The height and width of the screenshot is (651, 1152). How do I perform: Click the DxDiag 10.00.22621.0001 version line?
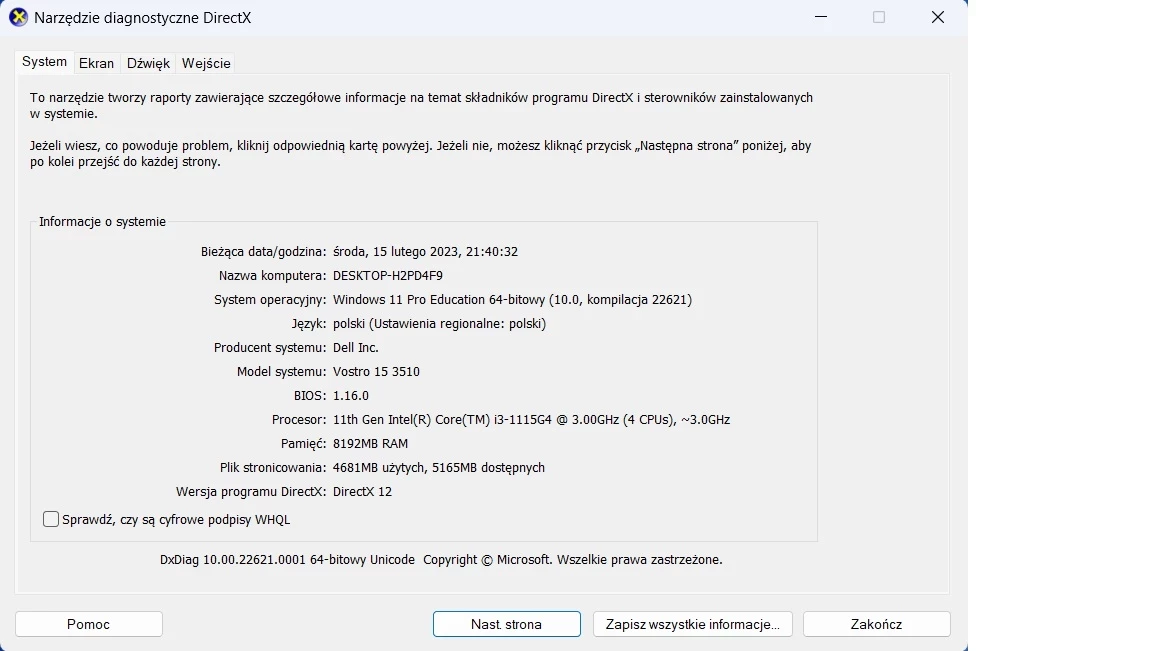pyautogui.click(x=441, y=560)
